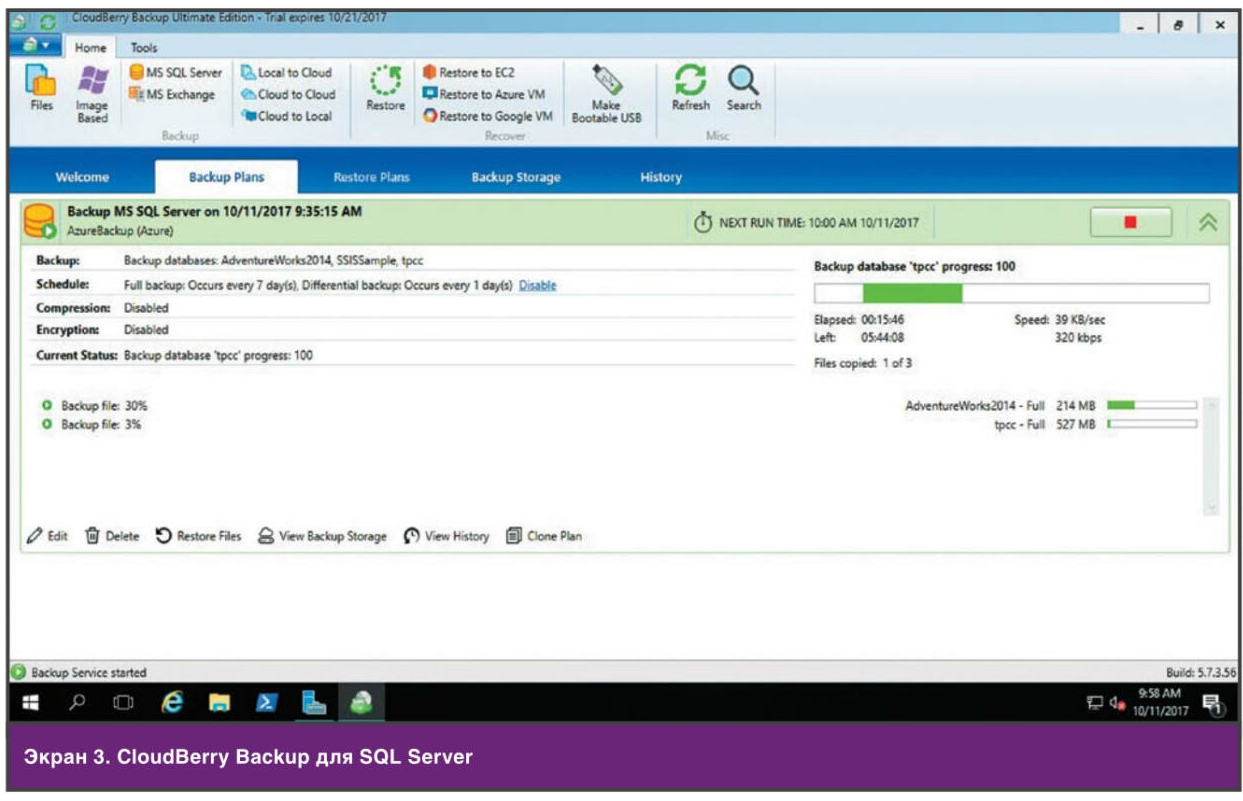Click Restore Files
Image resolution: width=1243 pixels, height=801 pixels.
tap(199, 536)
